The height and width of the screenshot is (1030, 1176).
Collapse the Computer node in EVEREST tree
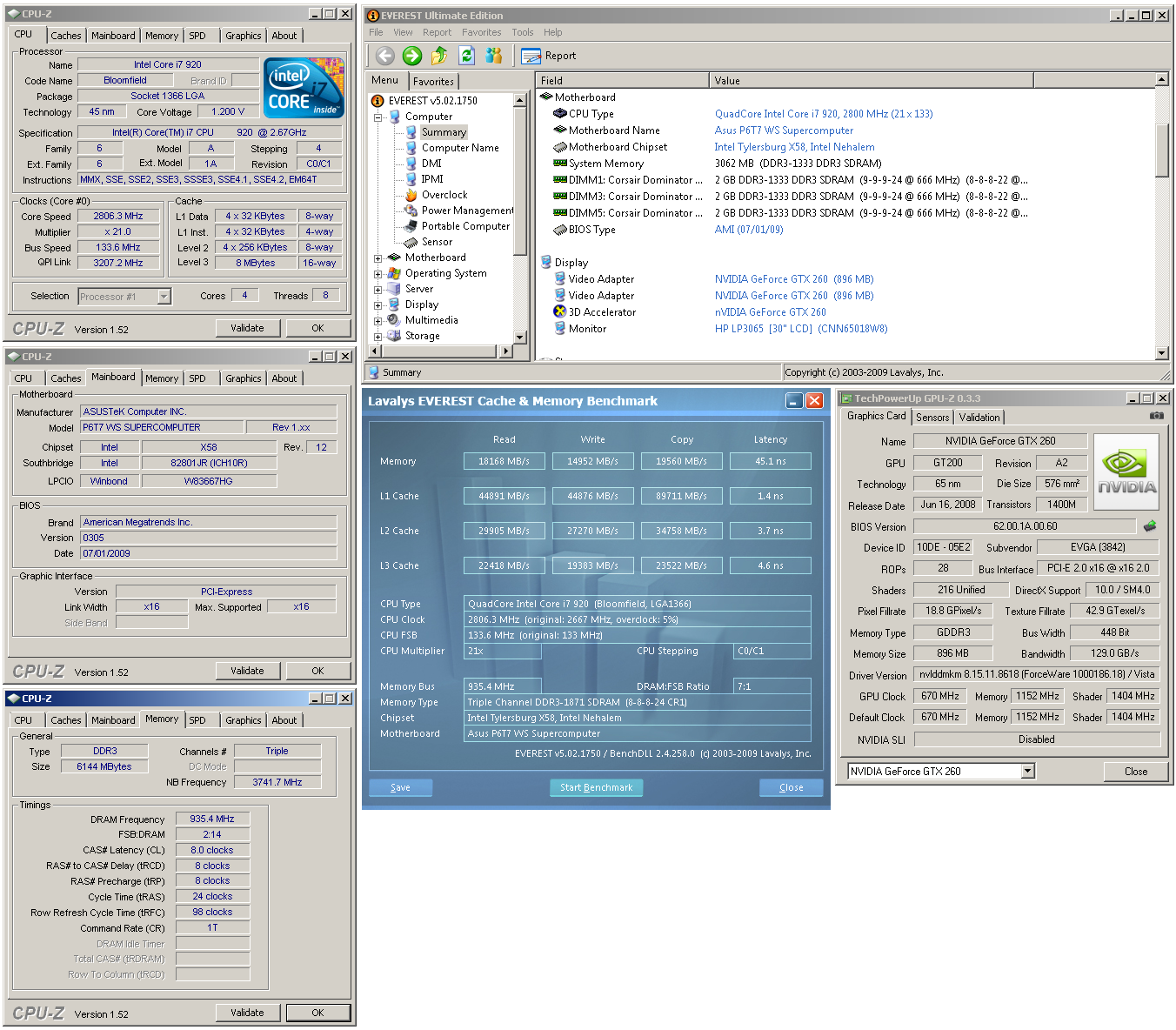tap(378, 117)
